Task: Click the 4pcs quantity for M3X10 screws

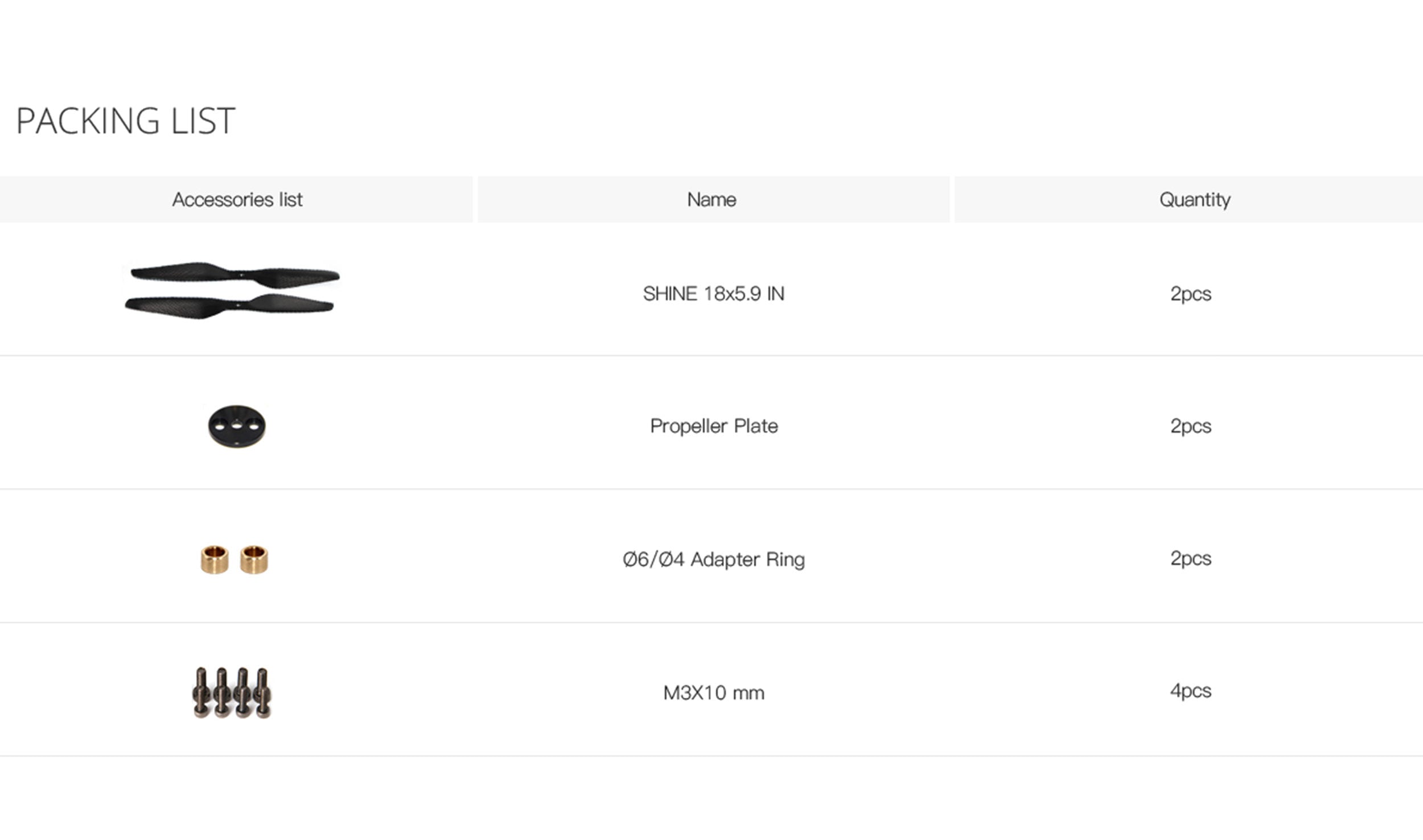Action: 1190,691
